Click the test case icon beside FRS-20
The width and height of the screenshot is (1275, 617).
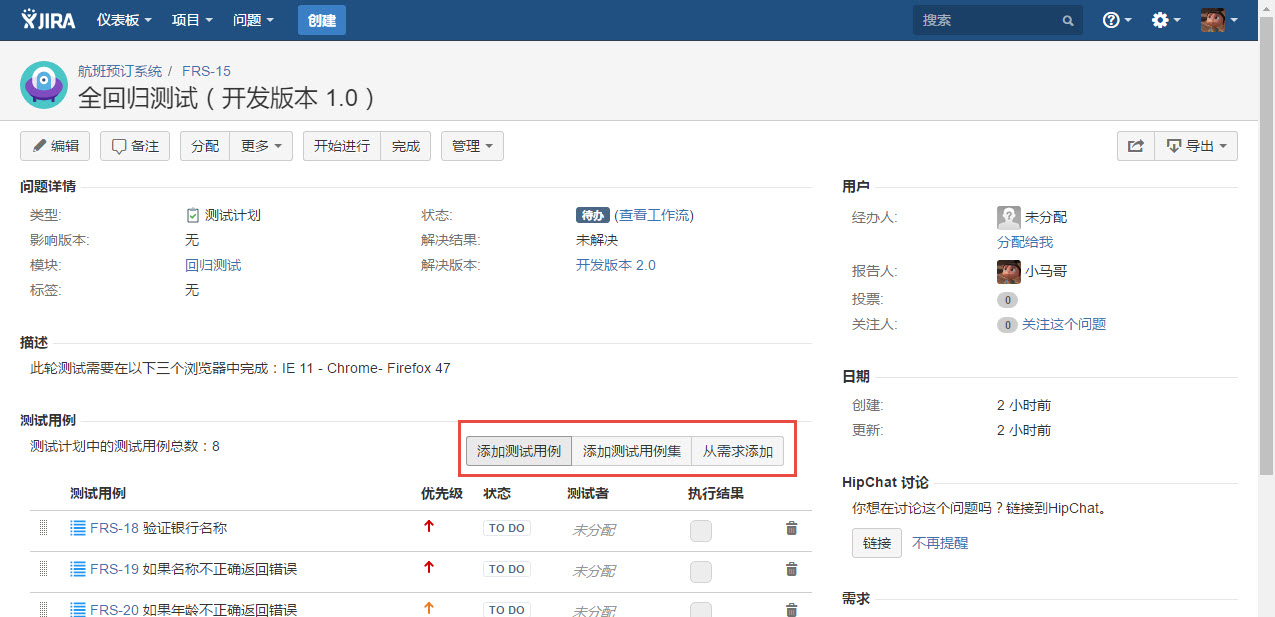click(x=78, y=609)
